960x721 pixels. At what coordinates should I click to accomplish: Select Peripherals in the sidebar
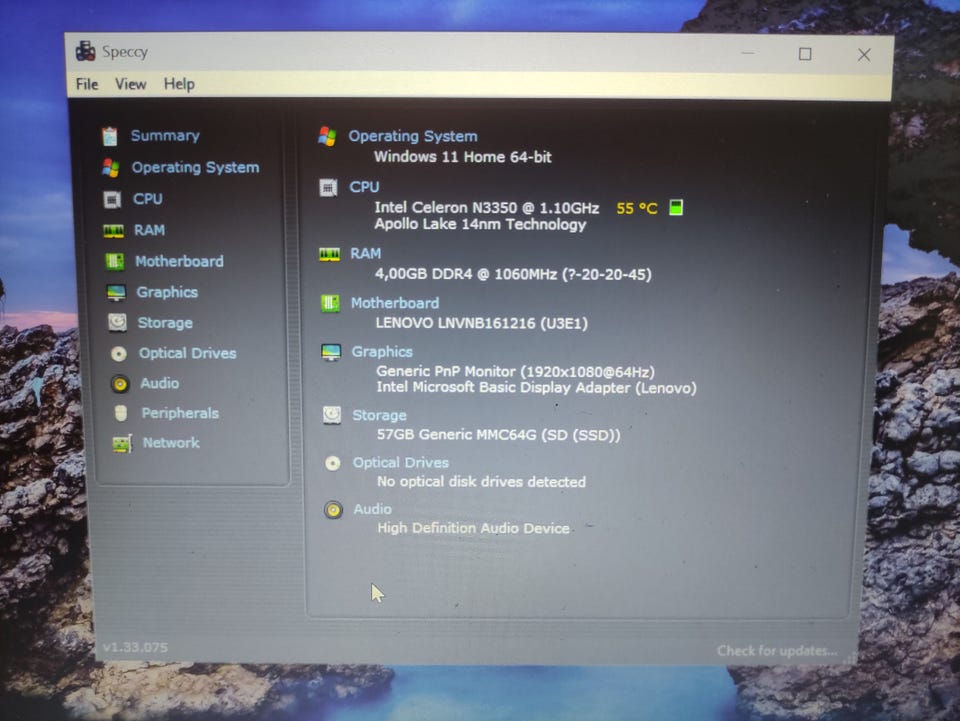point(179,413)
